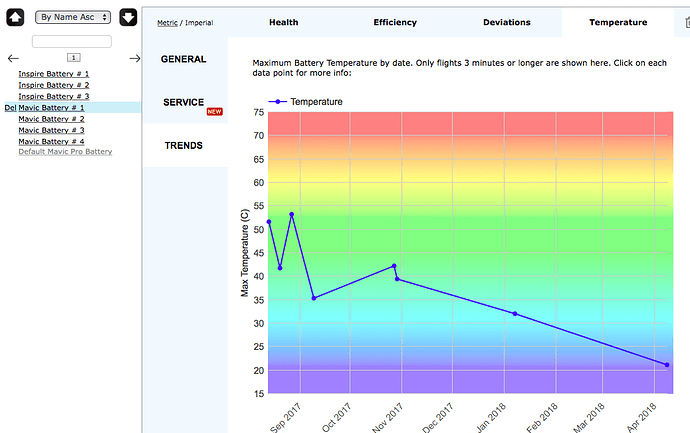Select Mavic Battery # 2

coord(51,119)
